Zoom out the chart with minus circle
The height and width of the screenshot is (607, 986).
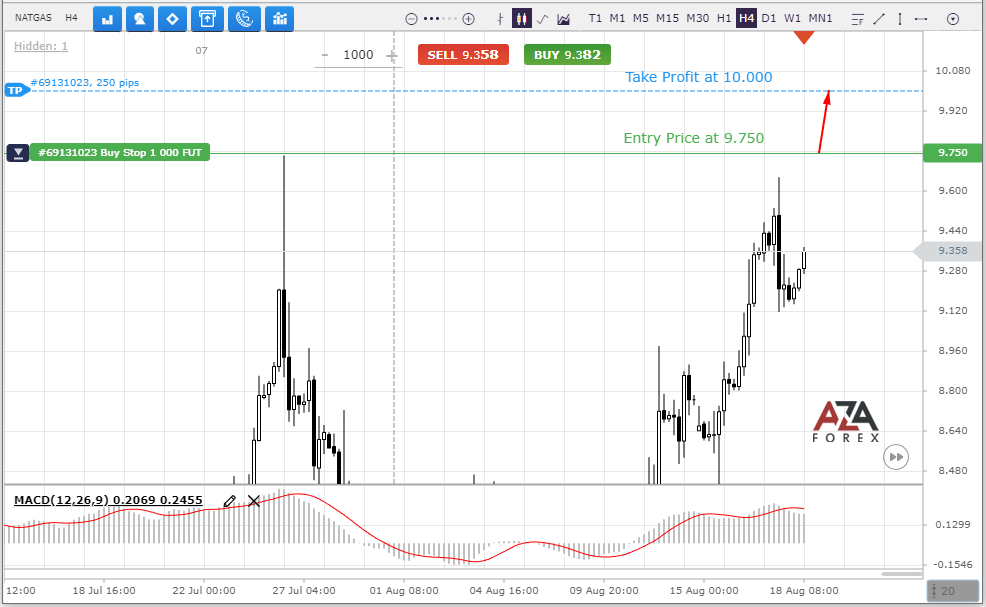point(411,19)
